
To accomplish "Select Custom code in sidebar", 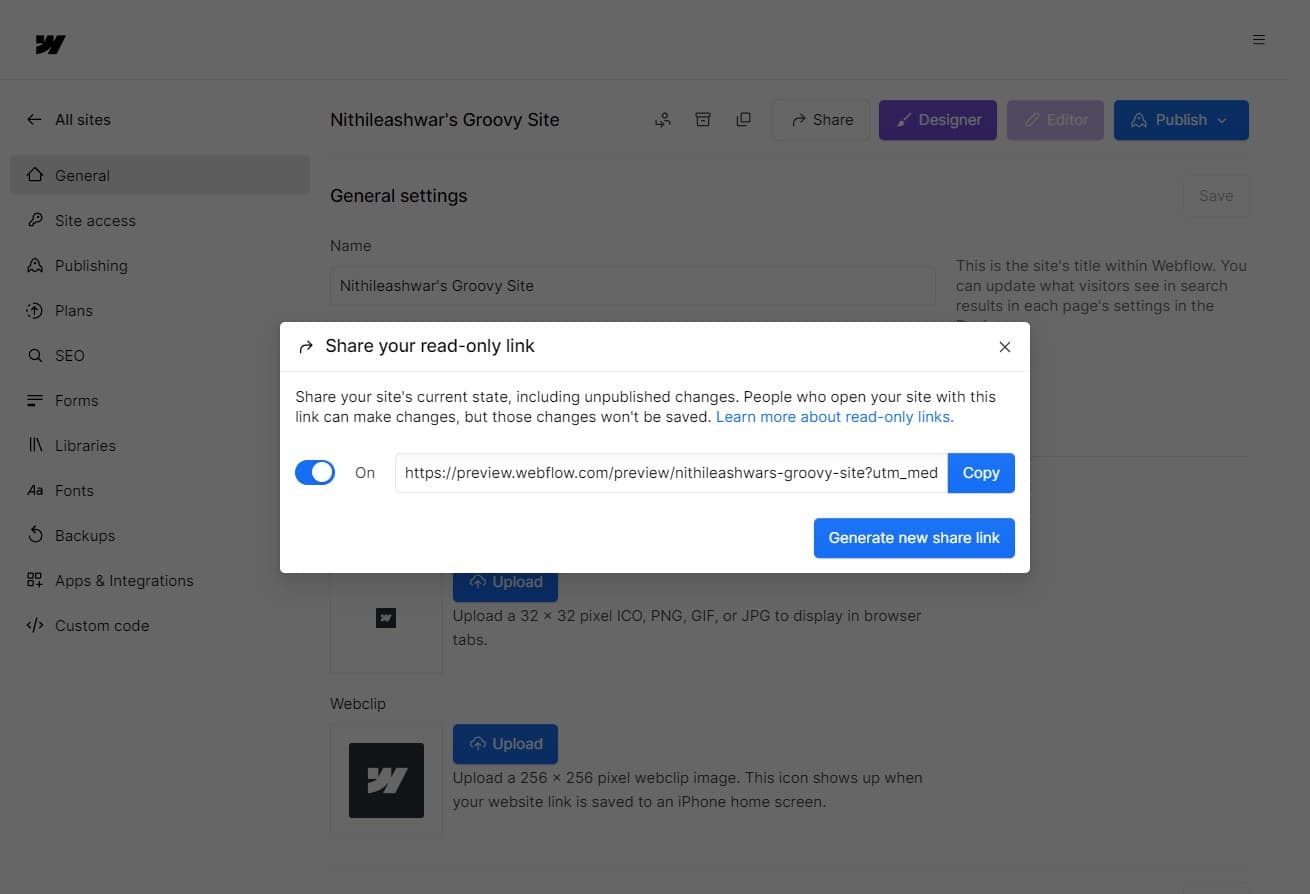I will (101, 626).
